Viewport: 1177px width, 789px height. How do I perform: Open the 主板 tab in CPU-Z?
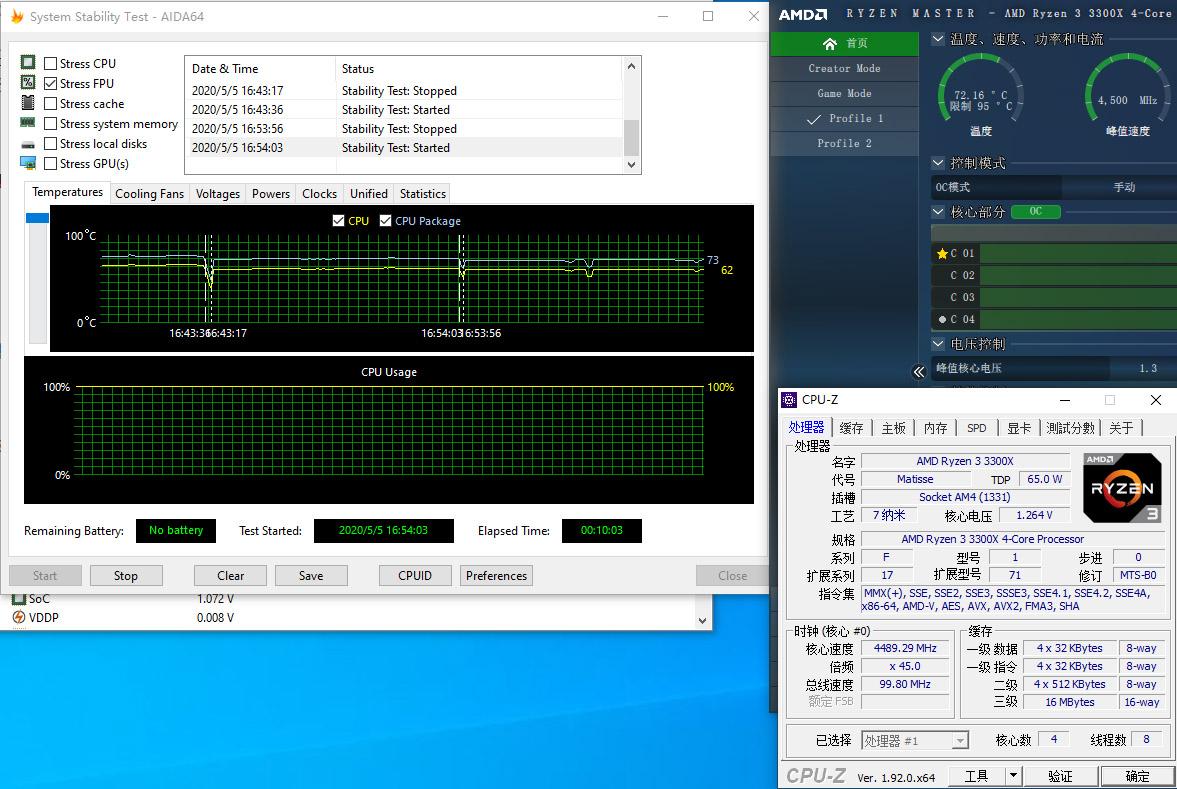[x=893, y=428]
